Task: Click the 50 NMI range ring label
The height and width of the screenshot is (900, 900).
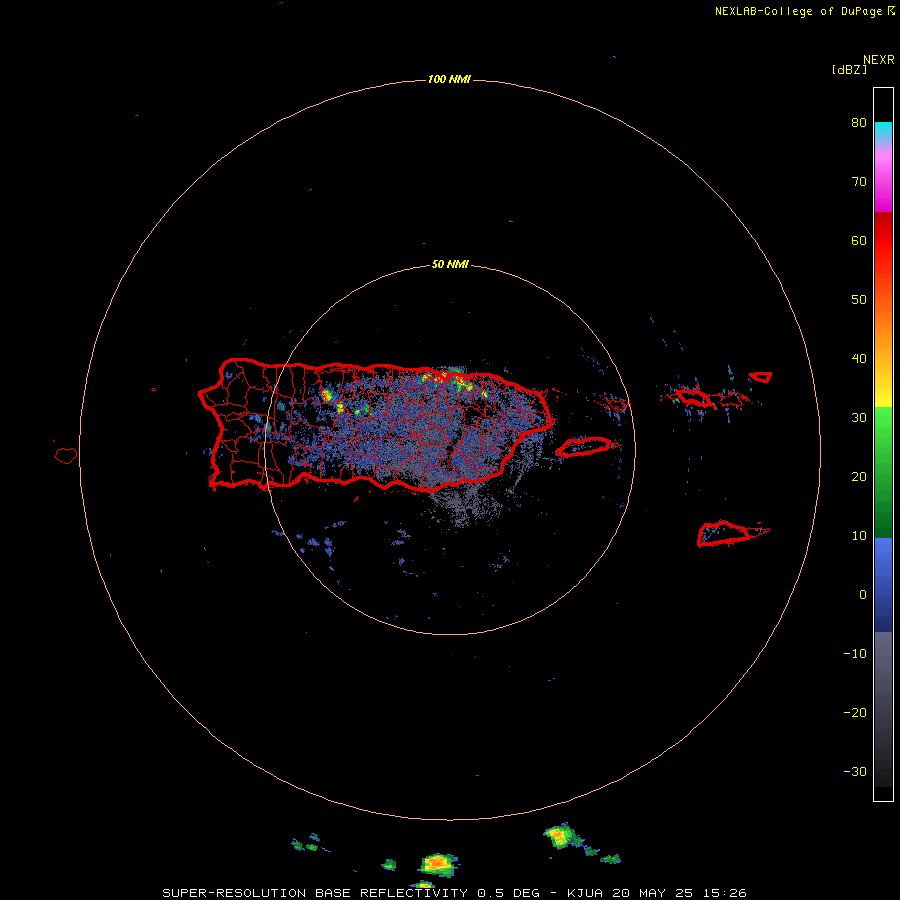Action: coord(450,265)
